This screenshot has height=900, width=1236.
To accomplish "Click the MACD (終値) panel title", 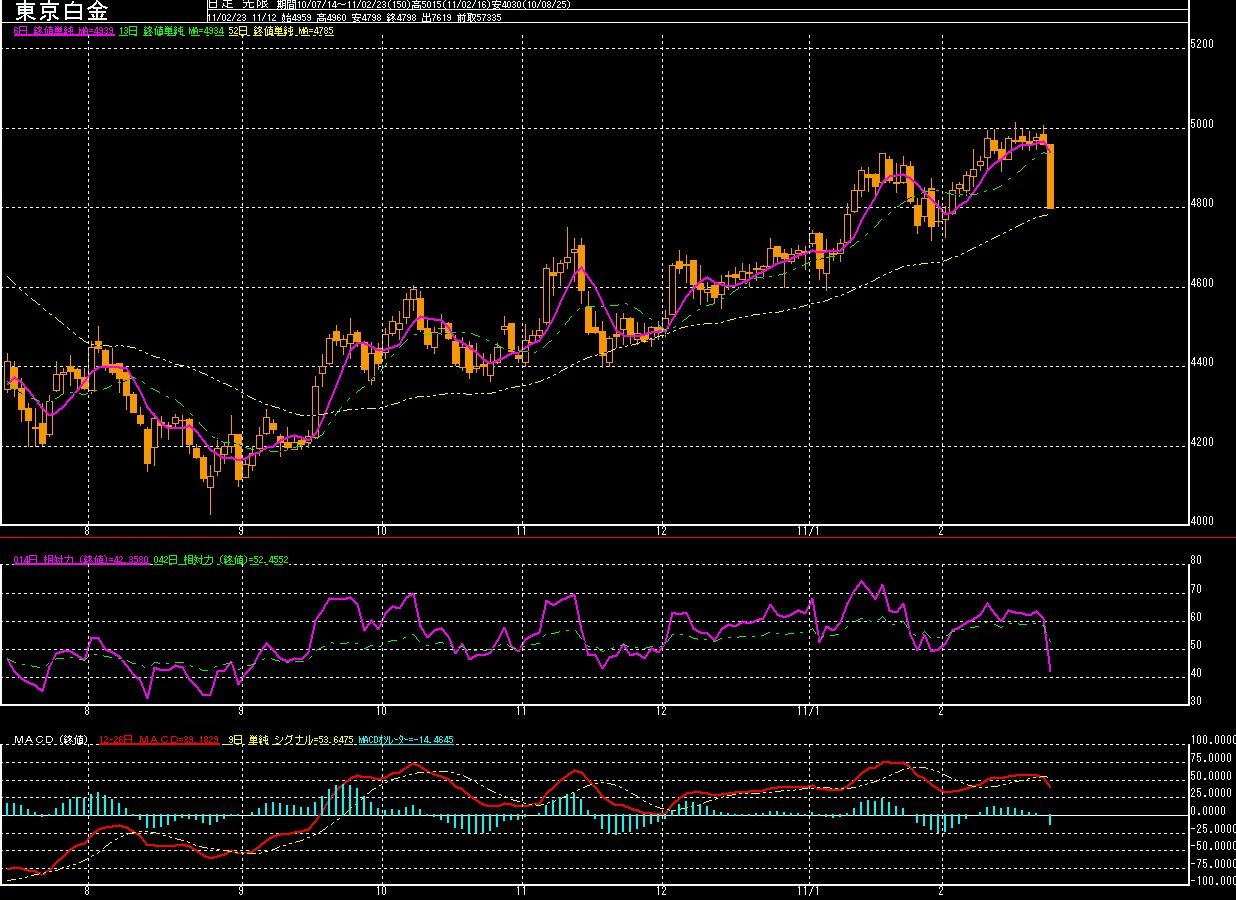I will point(50,740).
